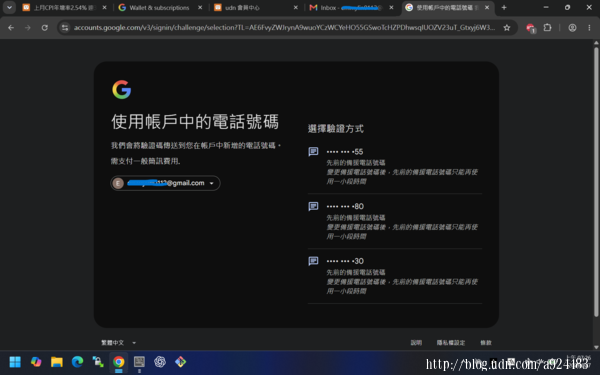Open the red extension icon with badge
Image resolution: width=600 pixels, height=375 pixels.
(530, 28)
